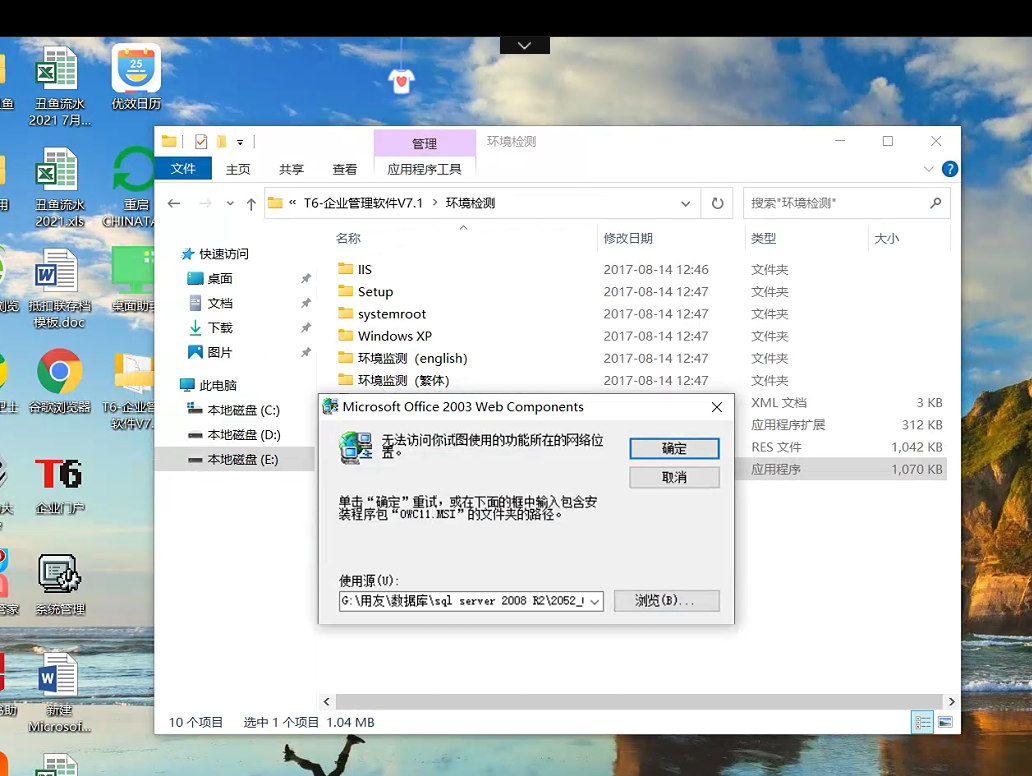Customize quick access toolbar dropdown
1032x776 pixels.
[240, 142]
